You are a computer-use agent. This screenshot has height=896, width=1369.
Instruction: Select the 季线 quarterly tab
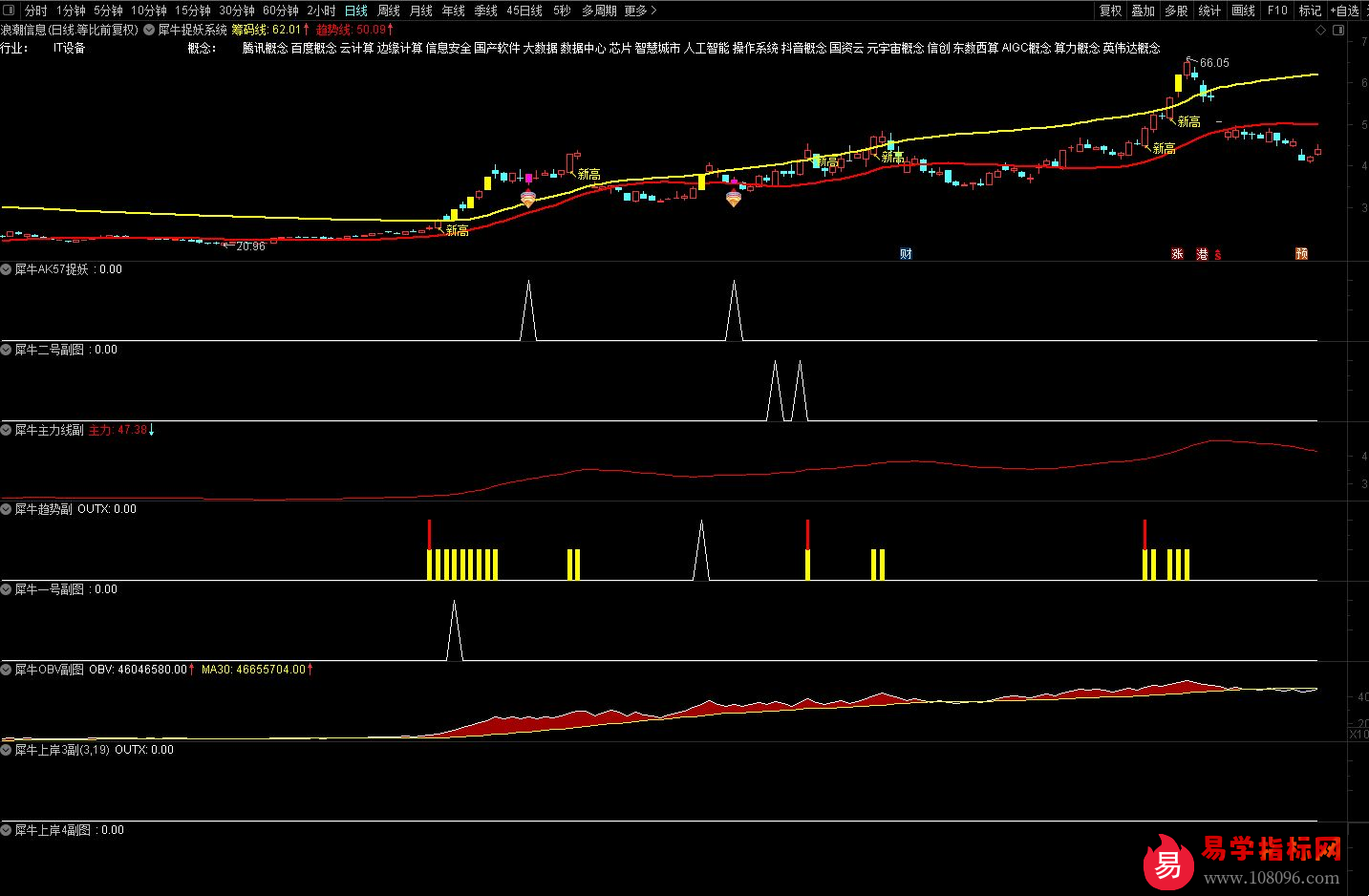tap(486, 11)
